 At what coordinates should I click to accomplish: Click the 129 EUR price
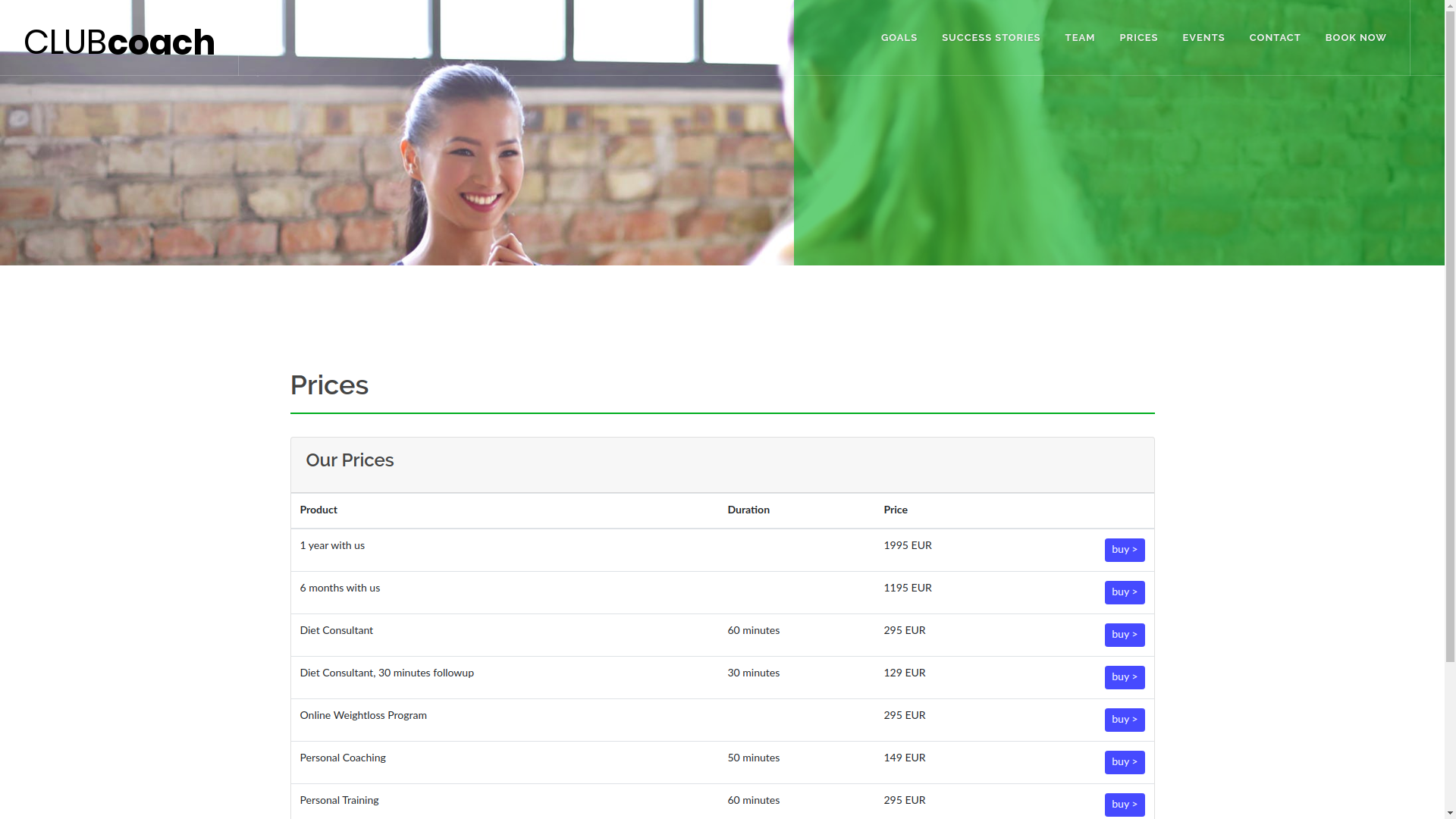click(904, 673)
